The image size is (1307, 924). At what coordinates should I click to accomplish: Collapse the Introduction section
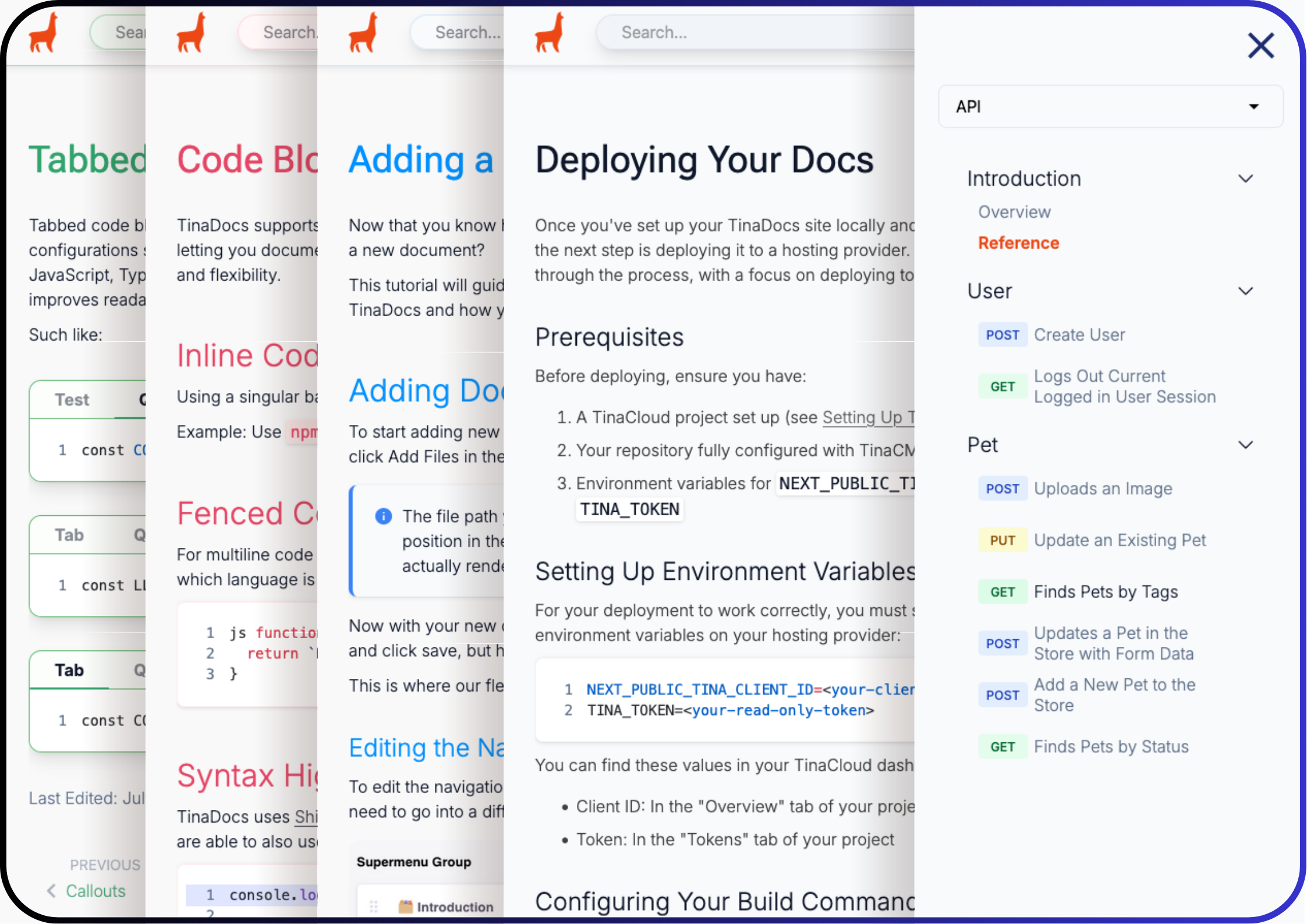pyautogui.click(x=1245, y=179)
